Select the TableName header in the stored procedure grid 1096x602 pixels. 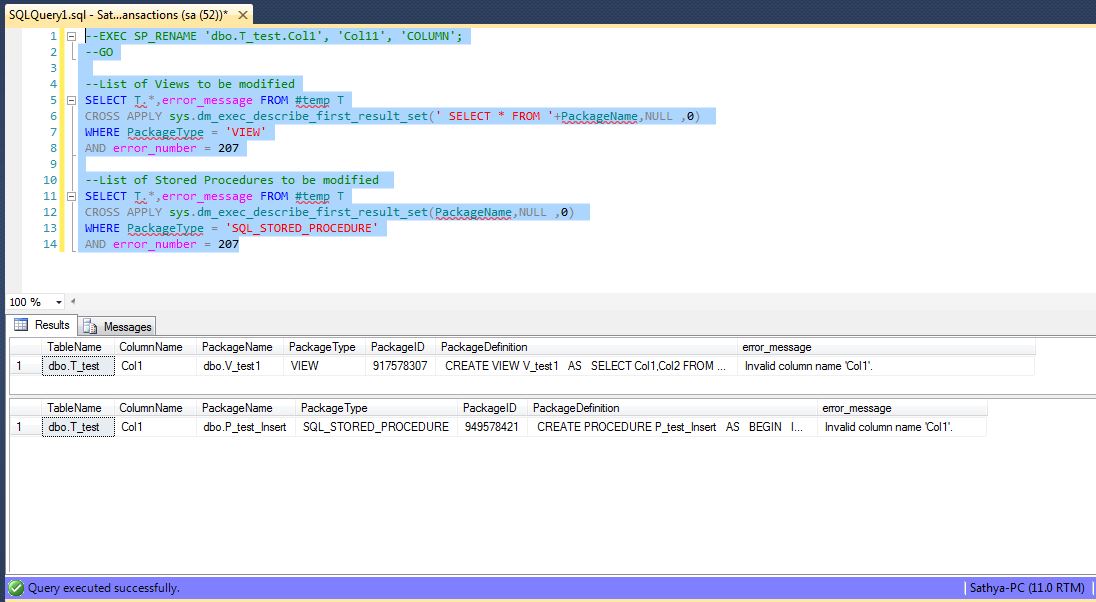[x=78, y=408]
